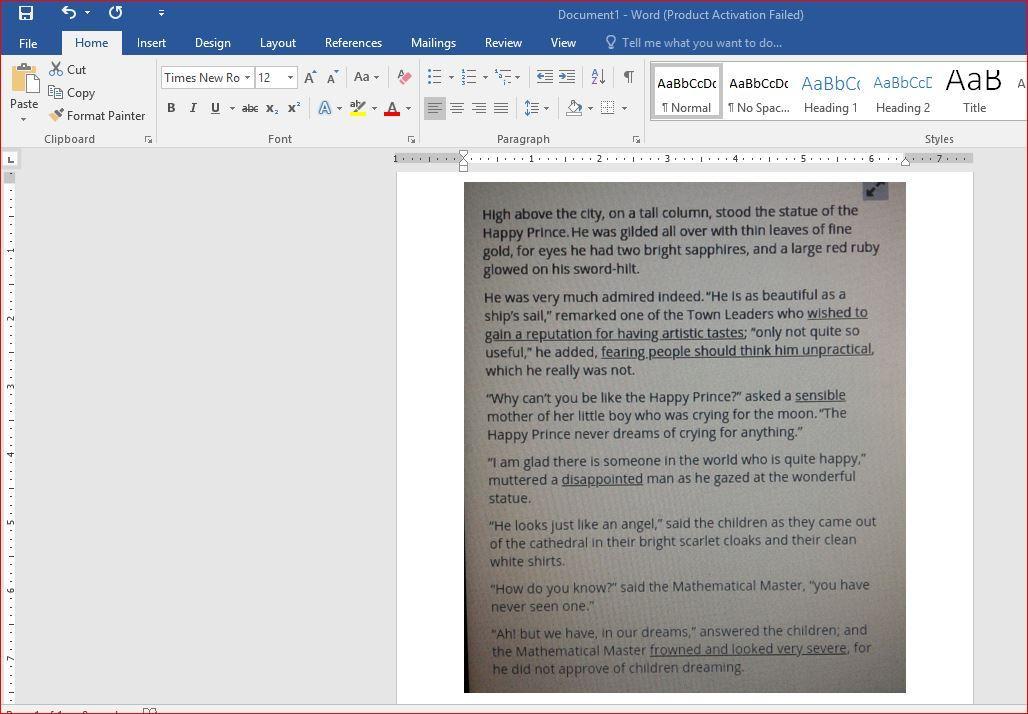Toggle strikethrough formatting
Viewport: 1028px width, 714px height.
[250, 108]
